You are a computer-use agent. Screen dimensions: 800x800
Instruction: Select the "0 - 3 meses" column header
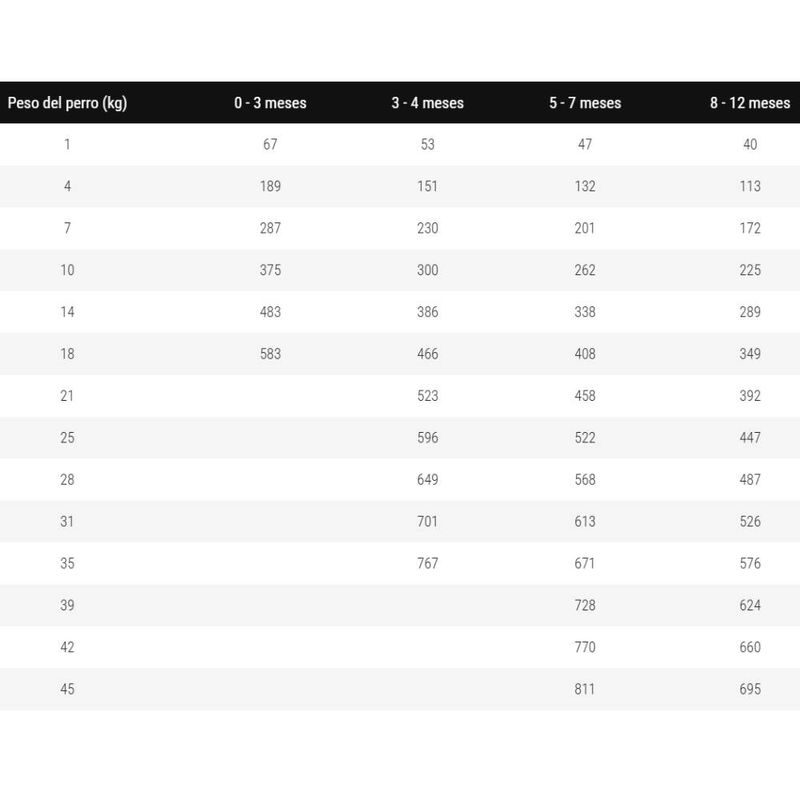click(270, 103)
